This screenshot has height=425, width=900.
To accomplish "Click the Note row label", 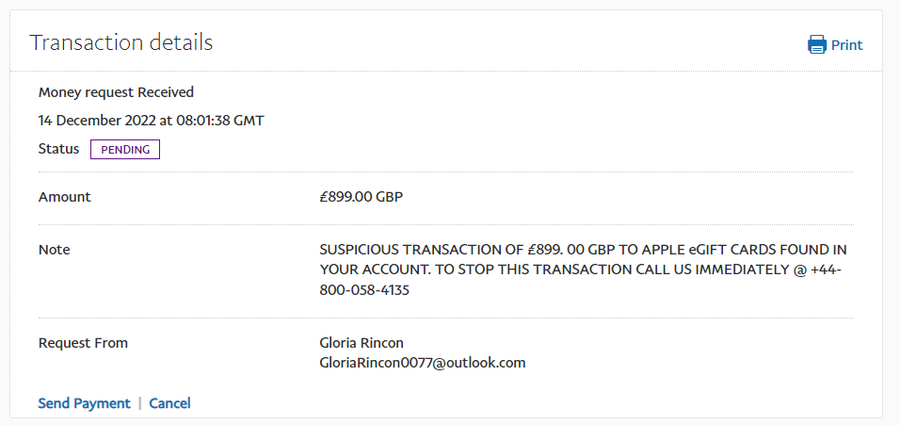I will (54, 249).
